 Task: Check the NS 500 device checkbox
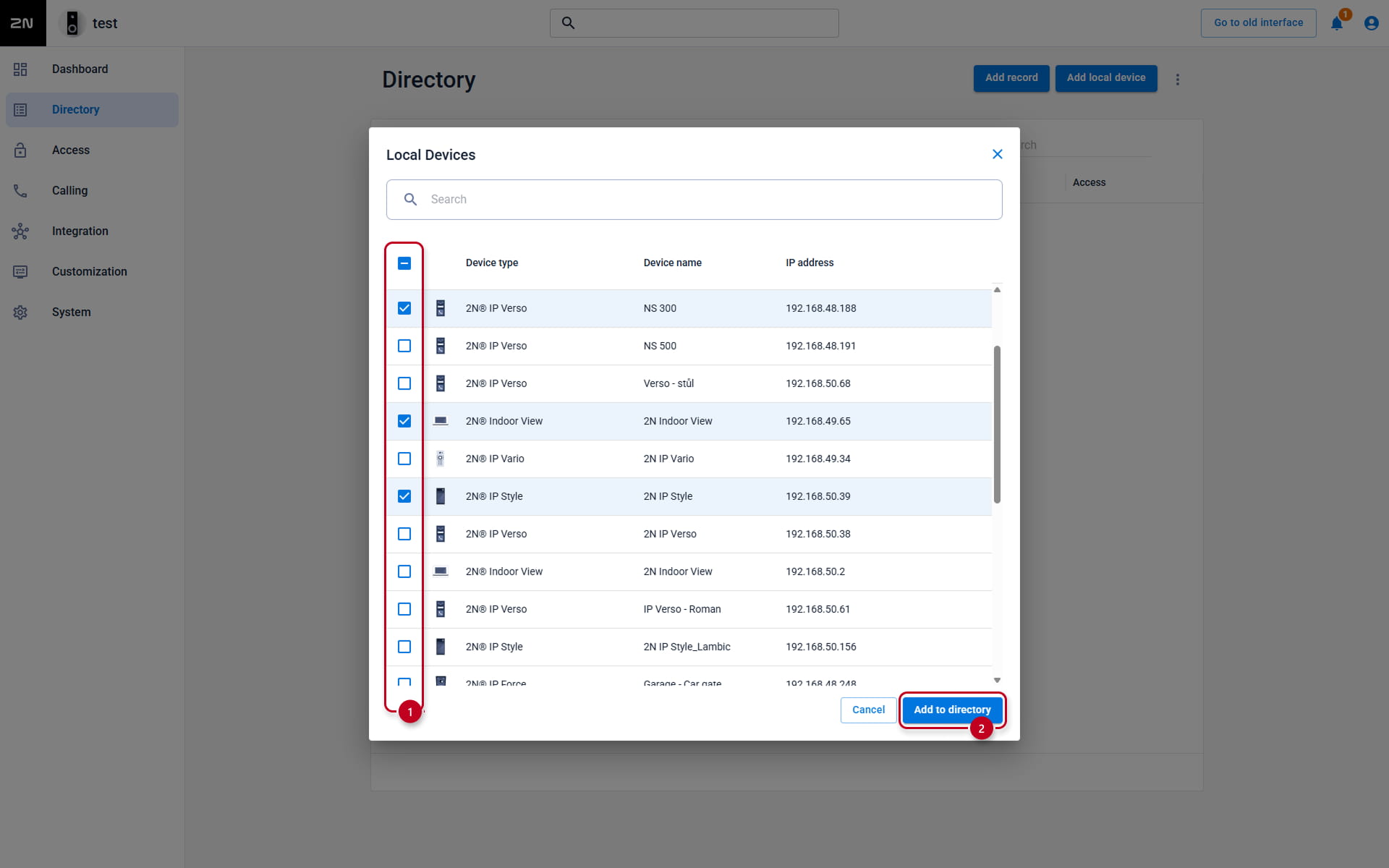coord(404,346)
